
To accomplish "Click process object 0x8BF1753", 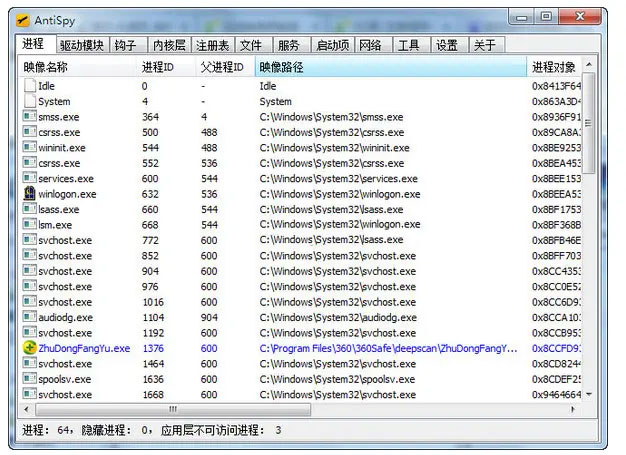I will 556,210.
